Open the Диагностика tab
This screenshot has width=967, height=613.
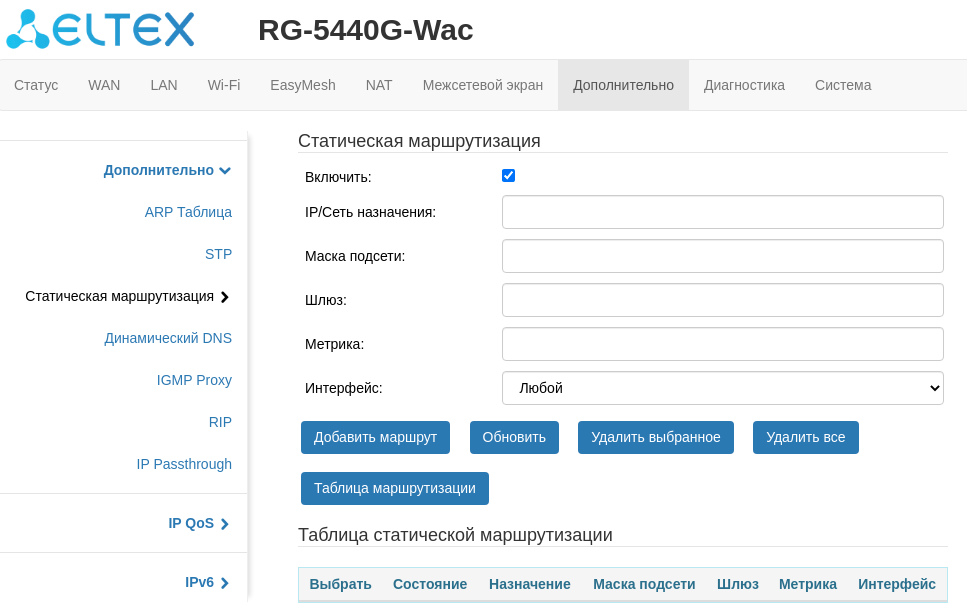click(x=744, y=85)
